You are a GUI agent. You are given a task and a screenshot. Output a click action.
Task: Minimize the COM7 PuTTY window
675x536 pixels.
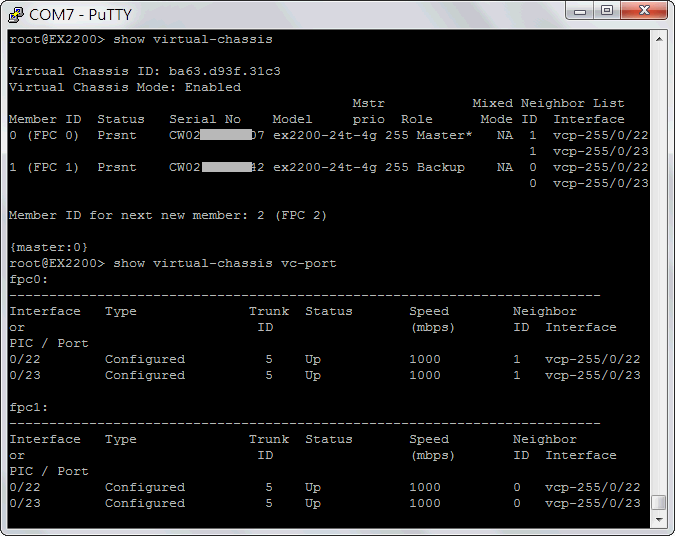(579, 10)
